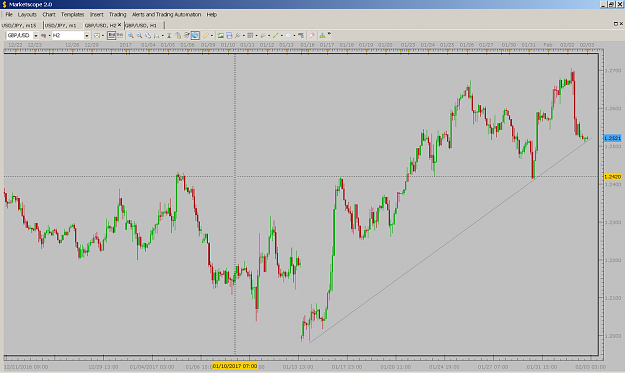Switch to the USD/JPY, m1 chart tab
Viewport: 625px width, 373px height.
(x=61, y=25)
